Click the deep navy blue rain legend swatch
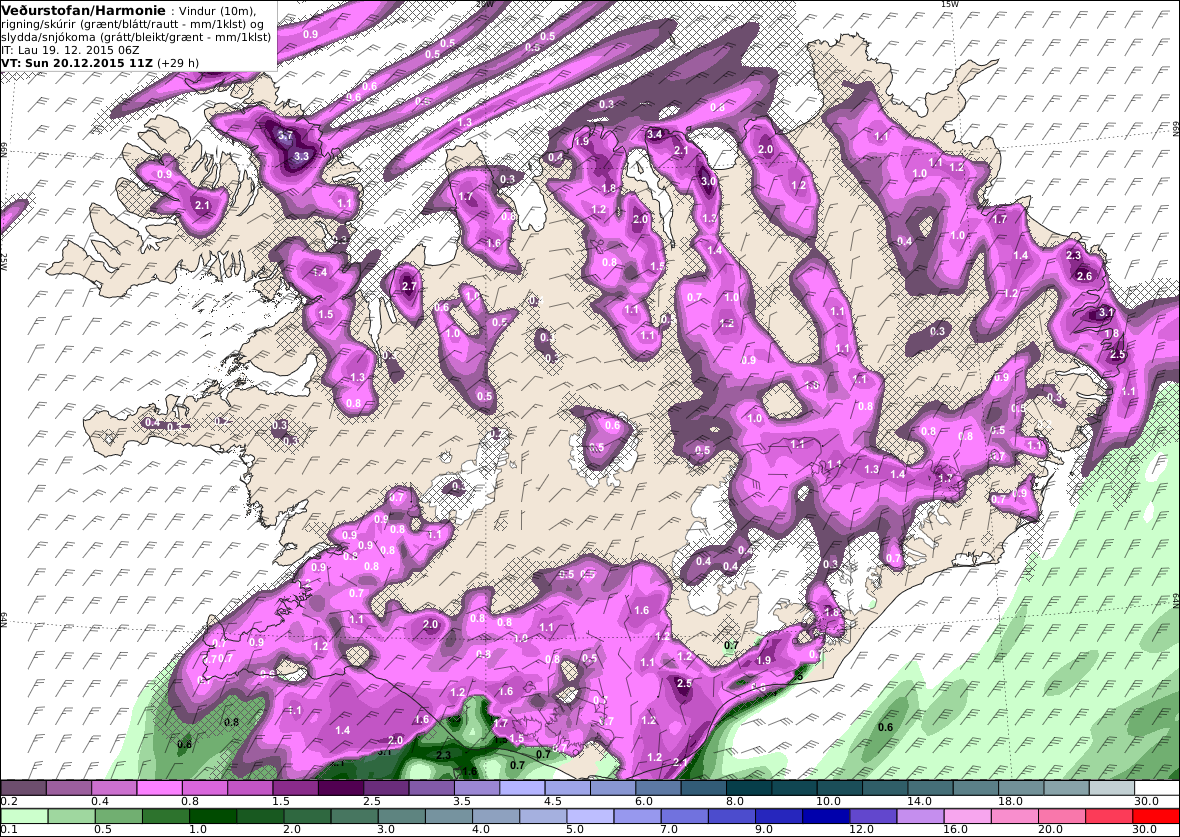This screenshot has height=837, width=1180. (826, 817)
